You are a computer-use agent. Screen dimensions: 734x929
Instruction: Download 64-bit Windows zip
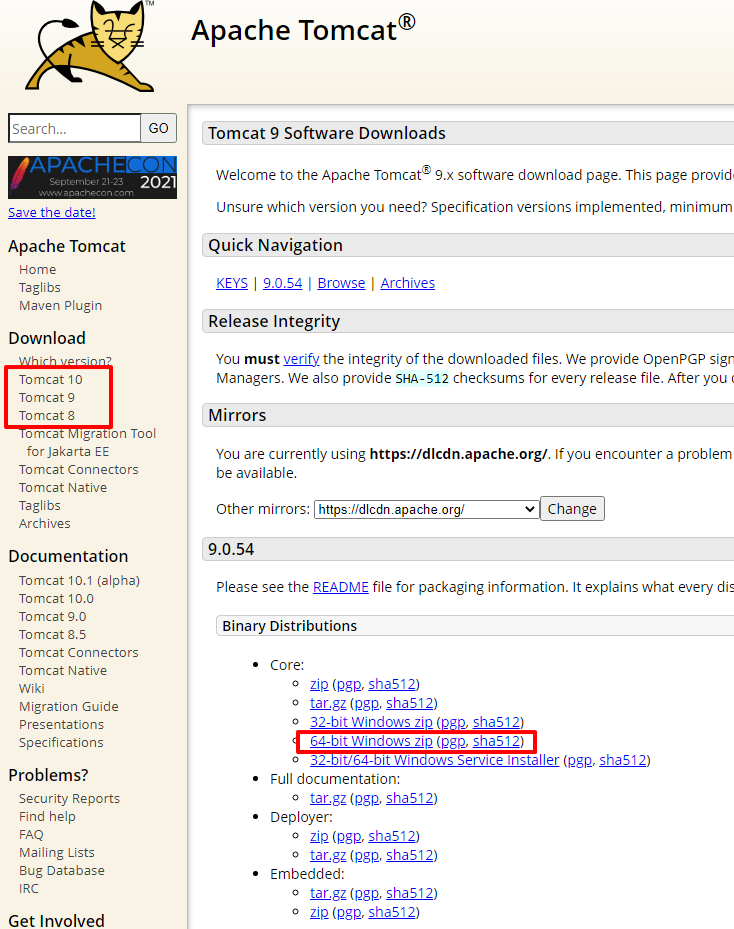point(371,741)
